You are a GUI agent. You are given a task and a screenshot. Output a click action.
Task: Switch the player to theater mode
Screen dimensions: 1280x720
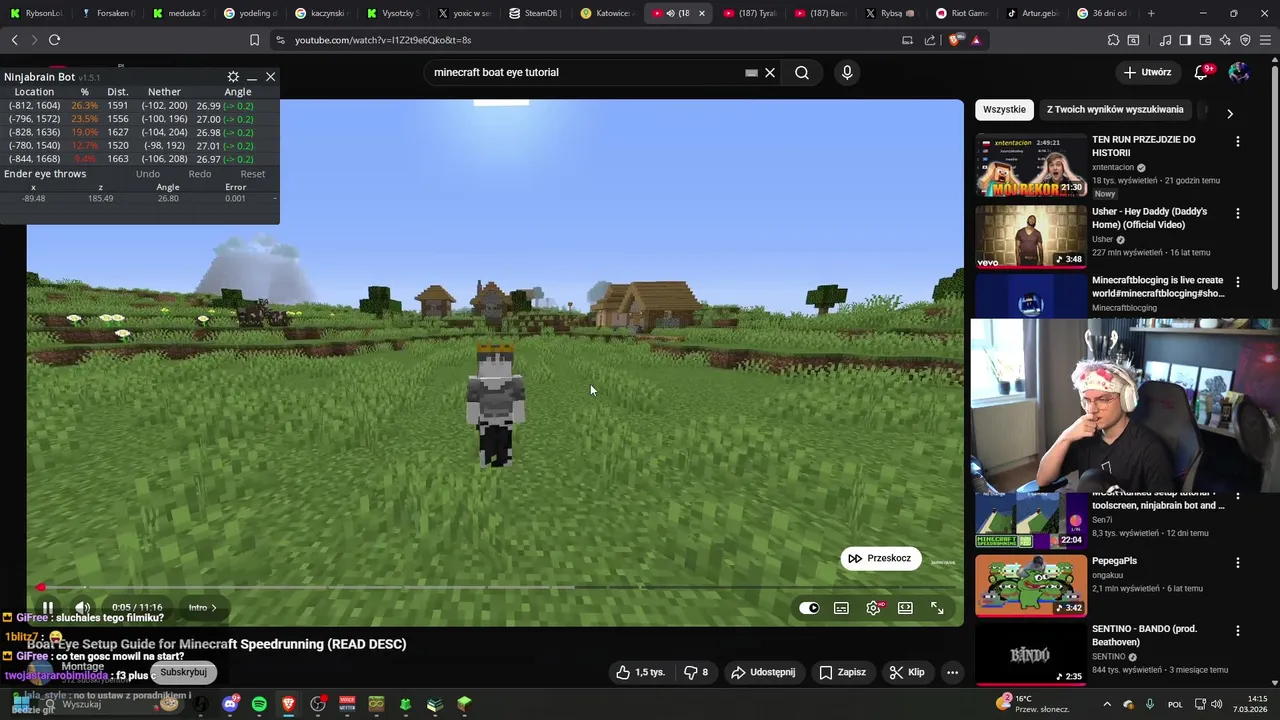pyautogui.click(x=905, y=608)
